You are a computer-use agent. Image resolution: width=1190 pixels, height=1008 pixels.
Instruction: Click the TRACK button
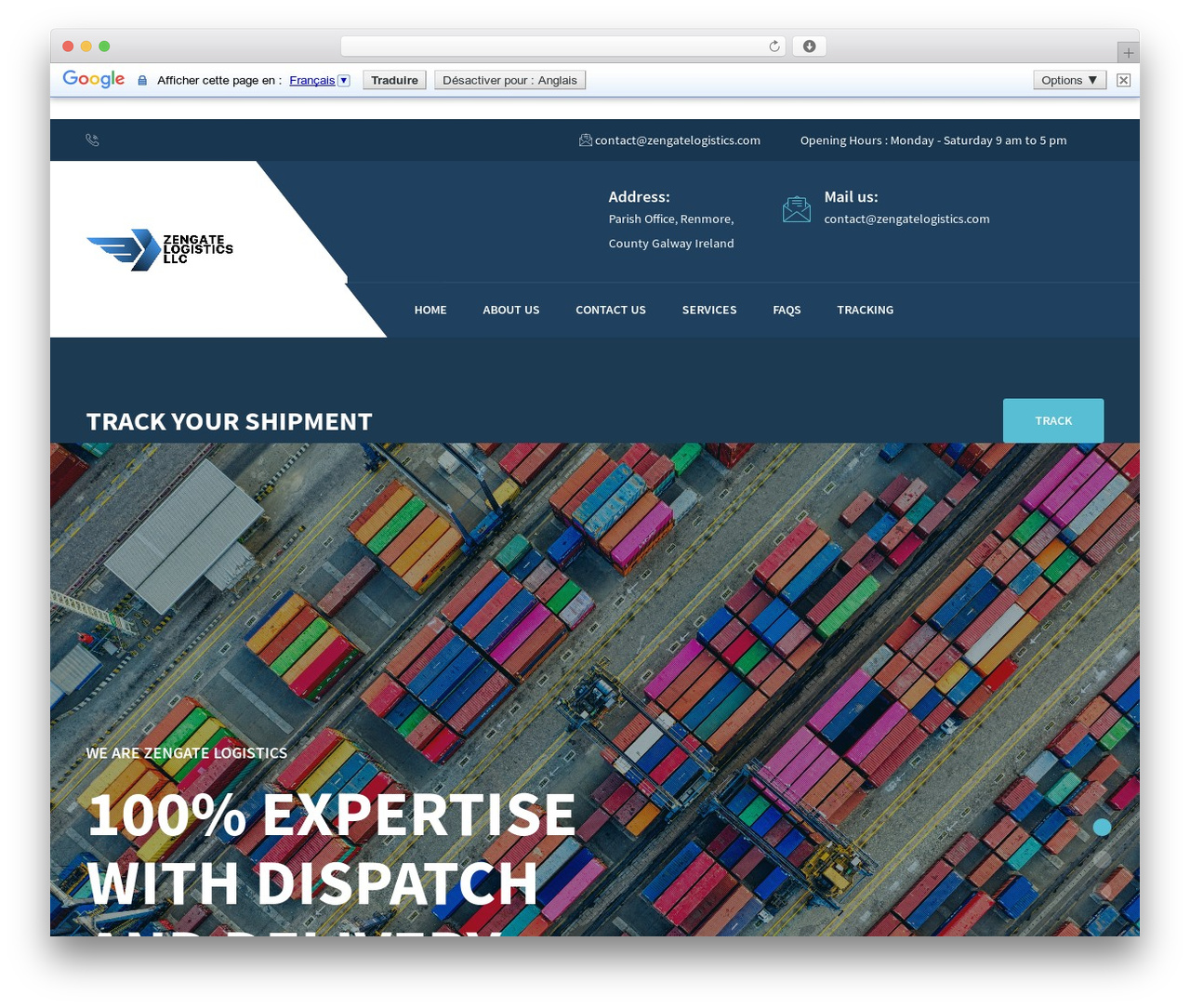coord(1053,421)
